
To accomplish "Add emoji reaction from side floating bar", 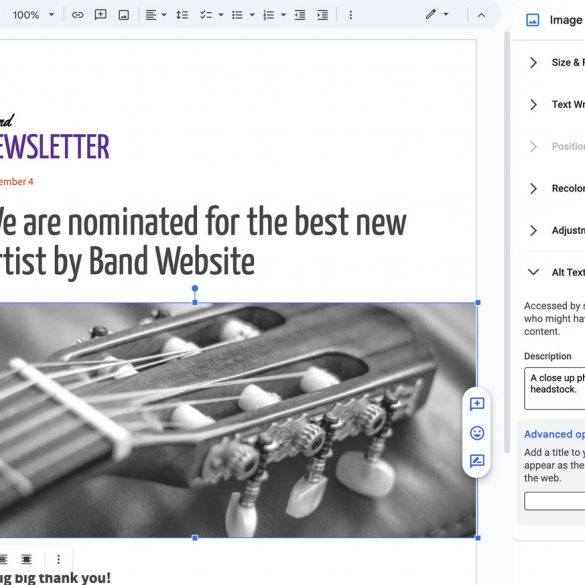I will pyautogui.click(x=477, y=433).
